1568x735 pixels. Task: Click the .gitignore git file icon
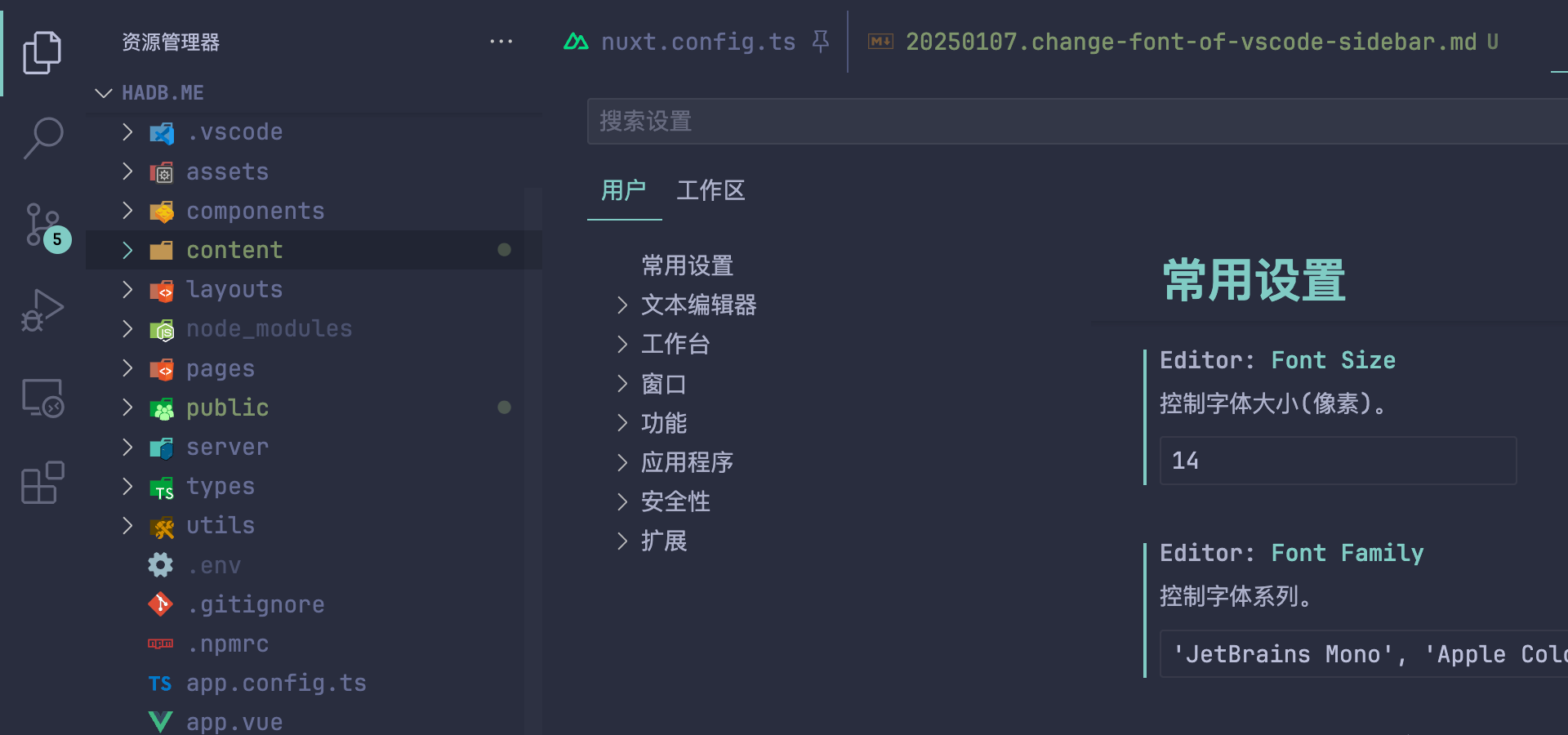pyautogui.click(x=161, y=604)
